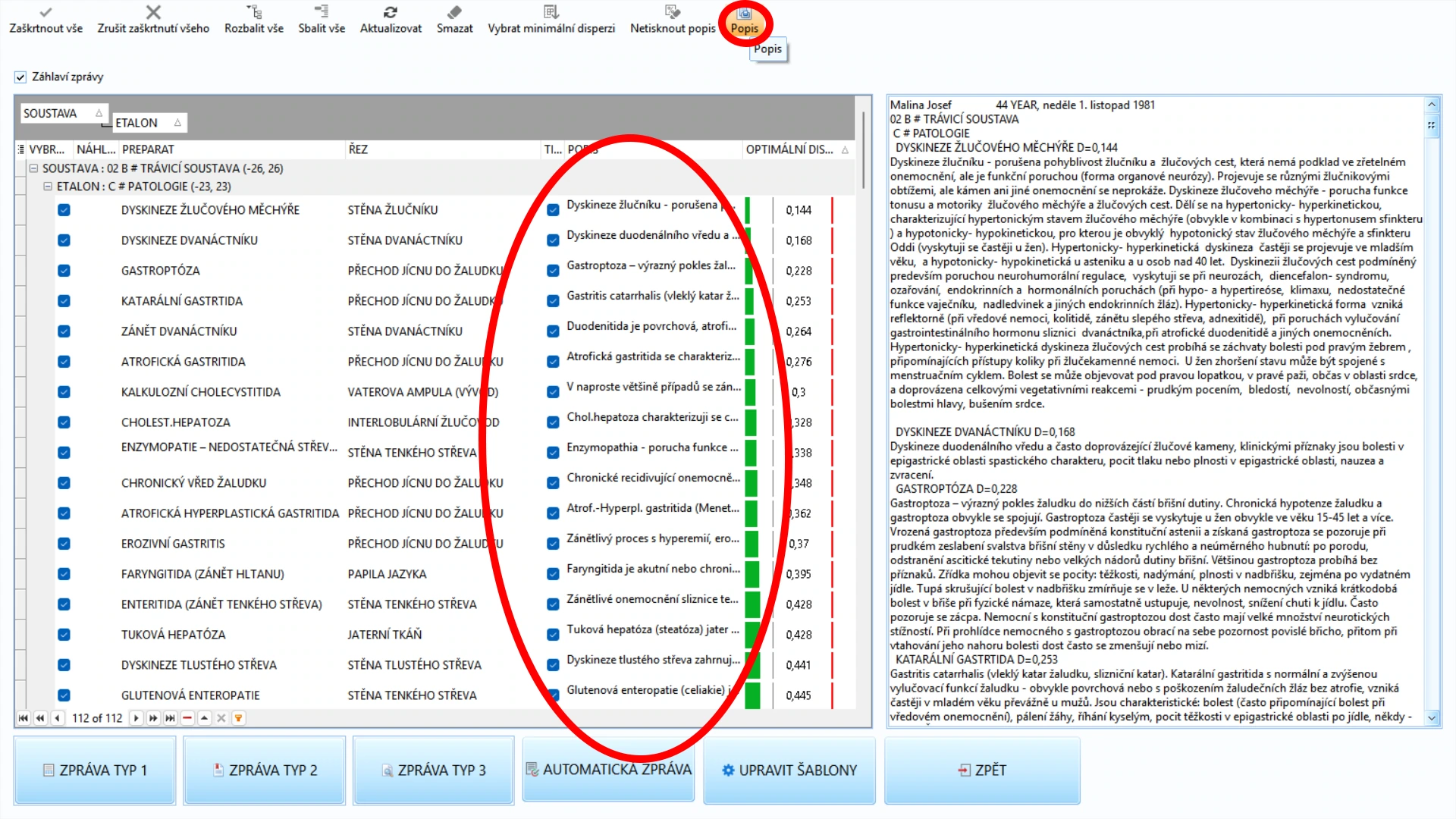Click Vybrat minimální disperzi icon
This screenshot has width=1456, height=819.
(551, 12)
